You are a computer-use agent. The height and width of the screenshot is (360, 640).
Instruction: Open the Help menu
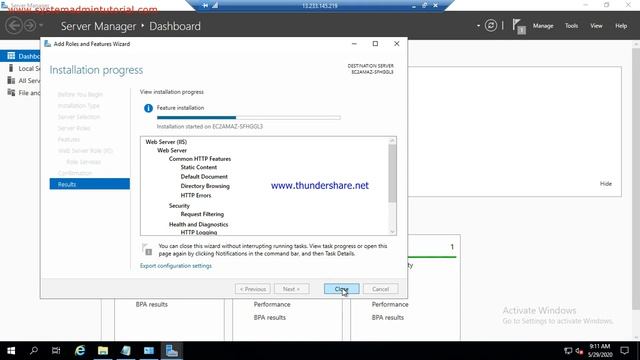(621, 26)
